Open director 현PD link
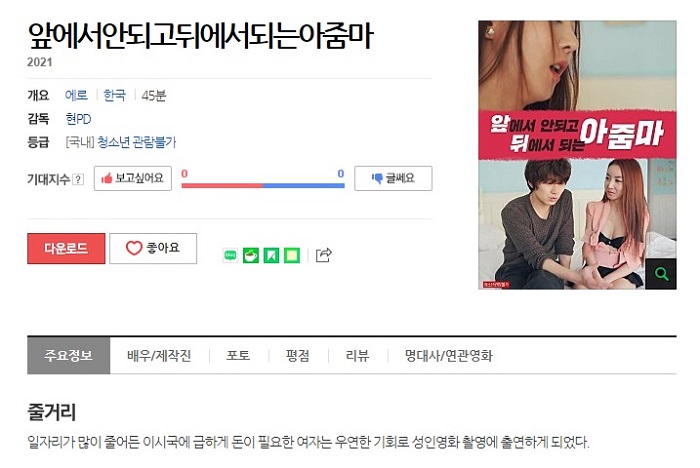The width and height of the screenshot is (700, 468). pos(78,119)
